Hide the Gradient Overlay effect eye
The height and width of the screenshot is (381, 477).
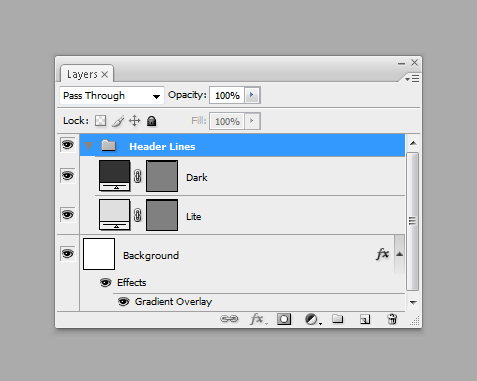[x=123, y=302]
